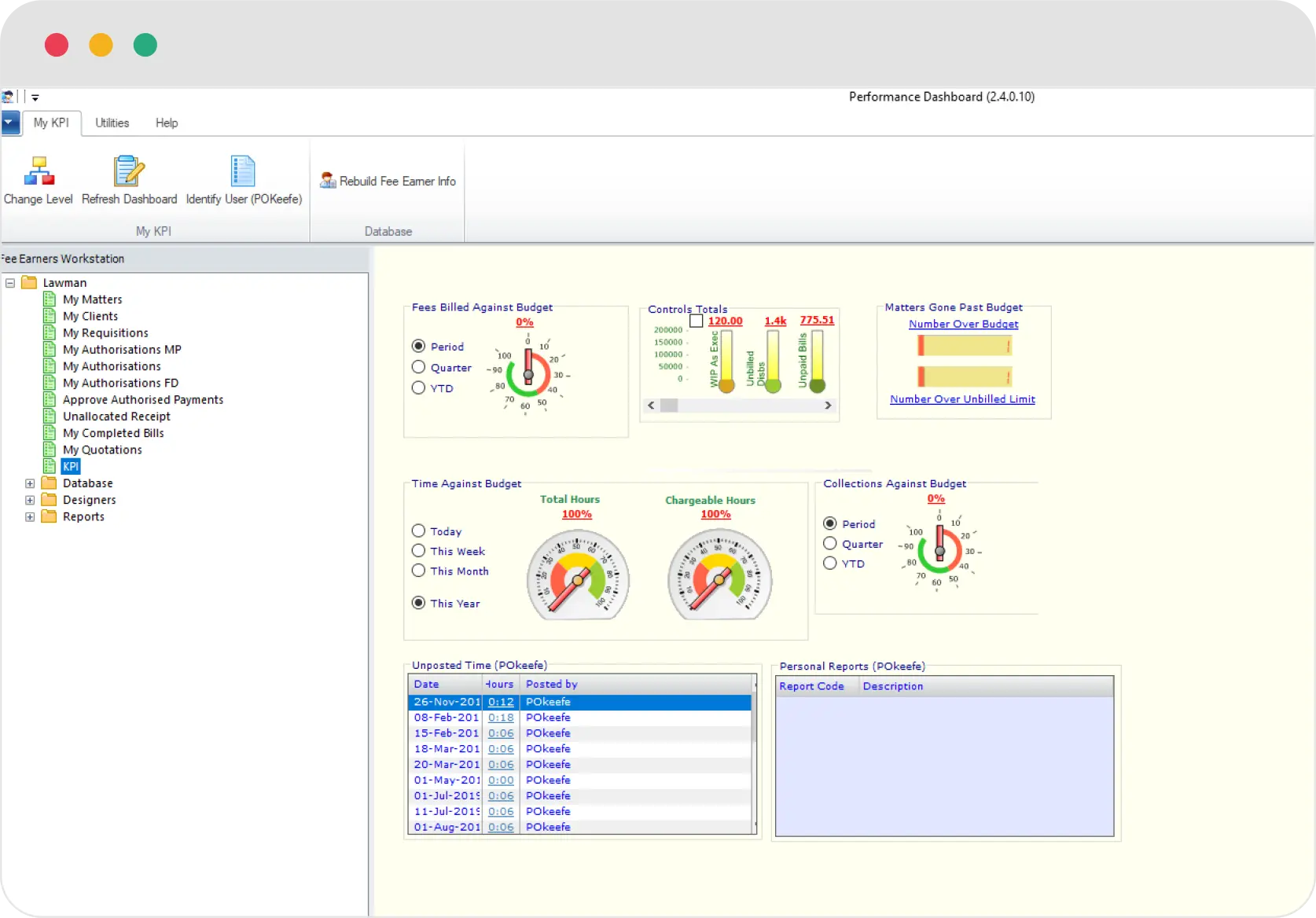Expand the Database tree node
The image size is (1316, 918).
click(30, 483)
